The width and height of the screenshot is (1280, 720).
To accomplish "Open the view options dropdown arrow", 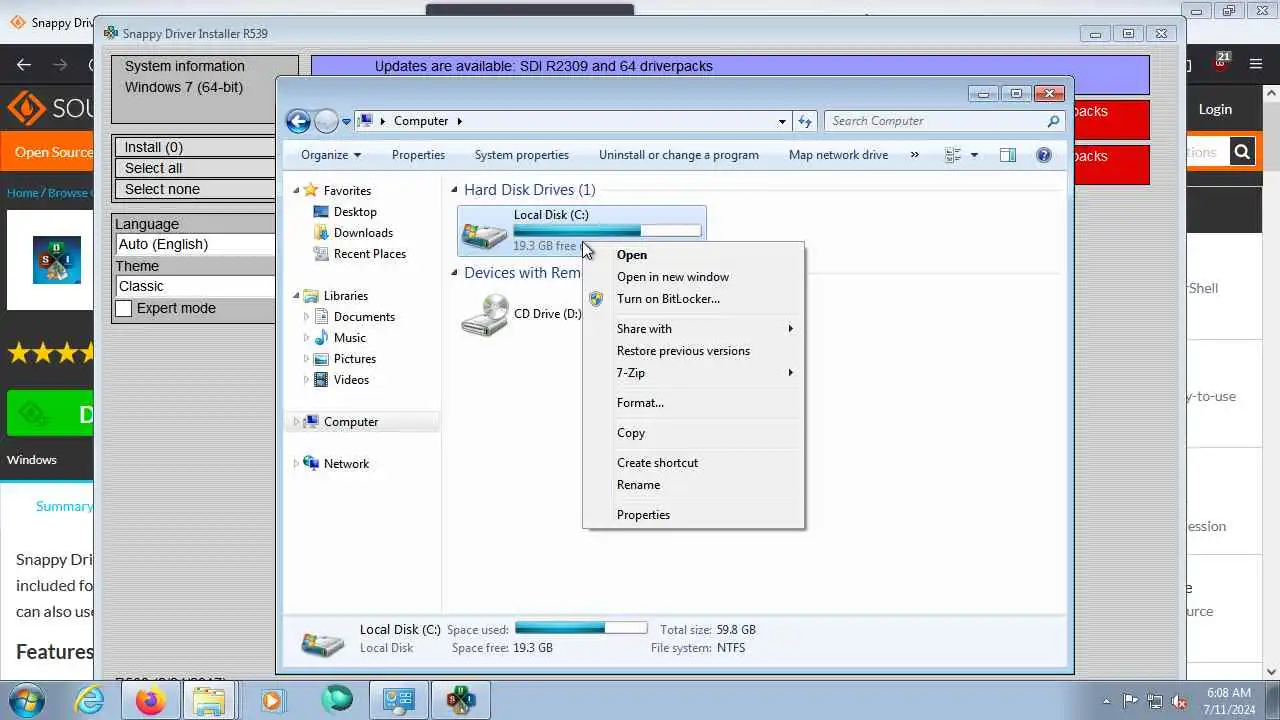I will pyautogui.click(x=974, y=155).
